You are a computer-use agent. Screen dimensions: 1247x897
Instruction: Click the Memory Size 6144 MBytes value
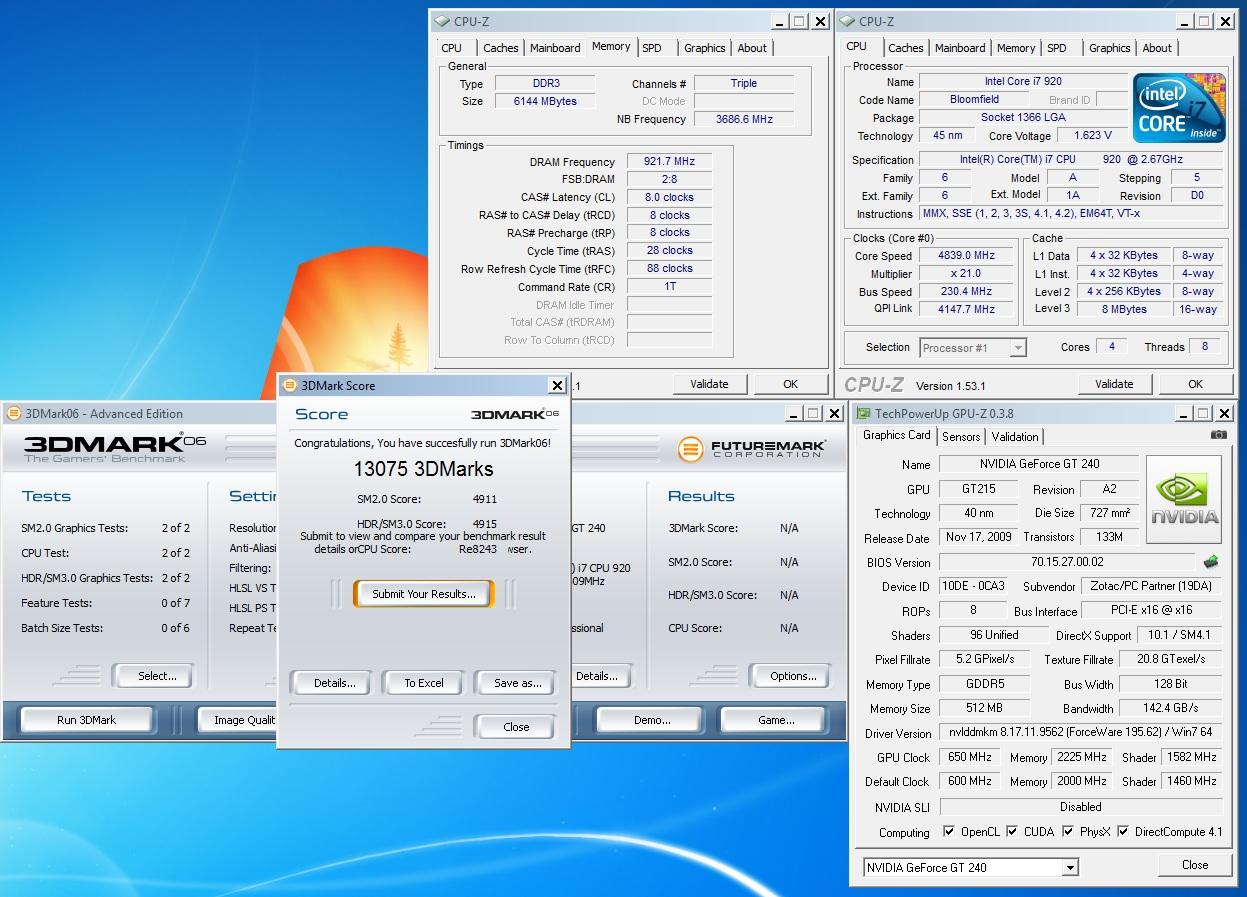[545, 101]
